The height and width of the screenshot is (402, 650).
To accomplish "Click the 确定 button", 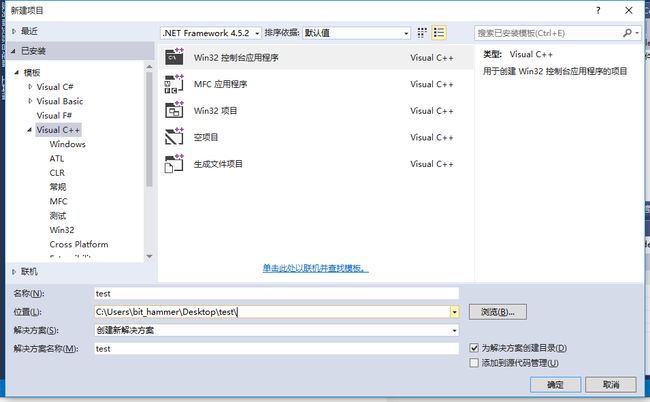I will (x=555, y=385).
